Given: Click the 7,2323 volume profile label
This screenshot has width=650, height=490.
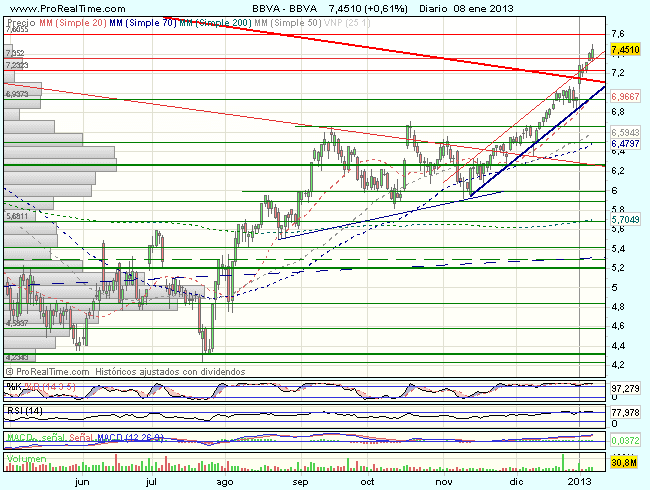Looking at the screenshot, I should (17, 65).
